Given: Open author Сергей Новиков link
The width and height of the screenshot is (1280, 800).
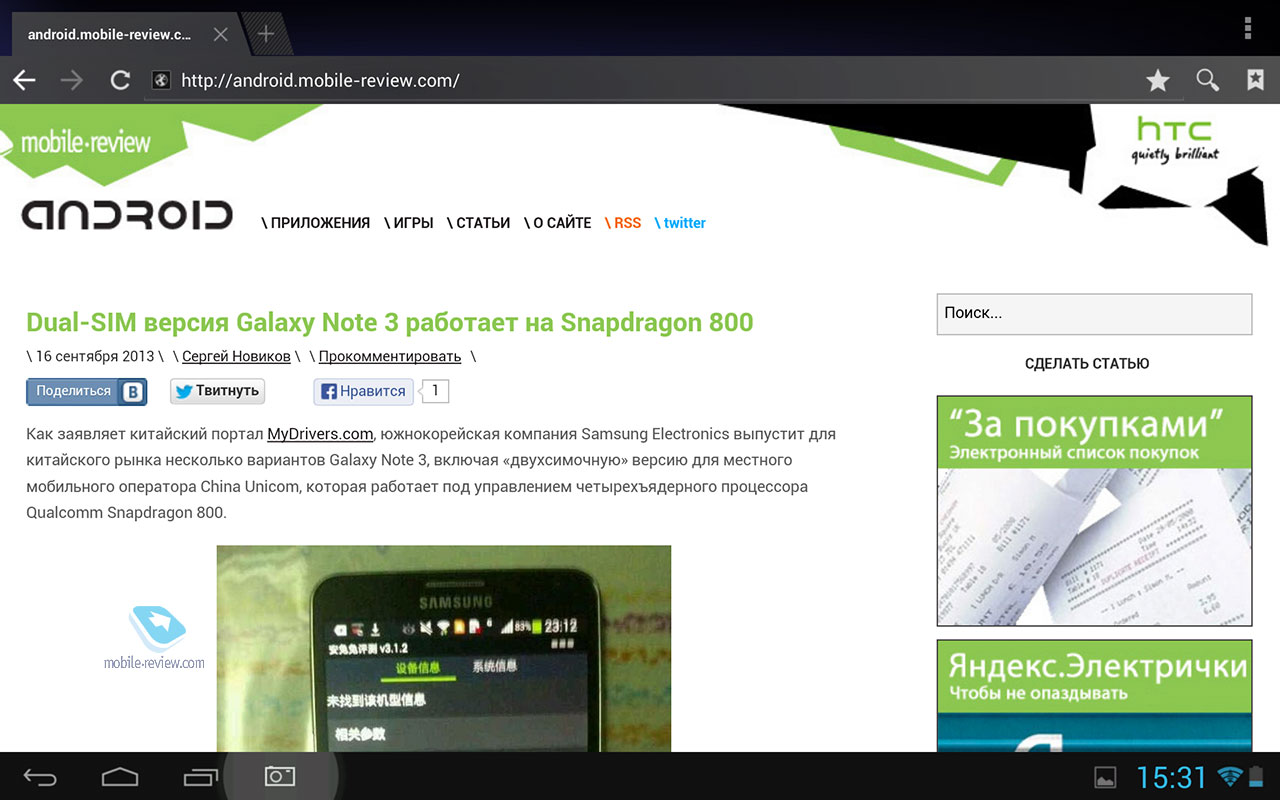Looking at the screenshot, I should (x=236, y=356).
